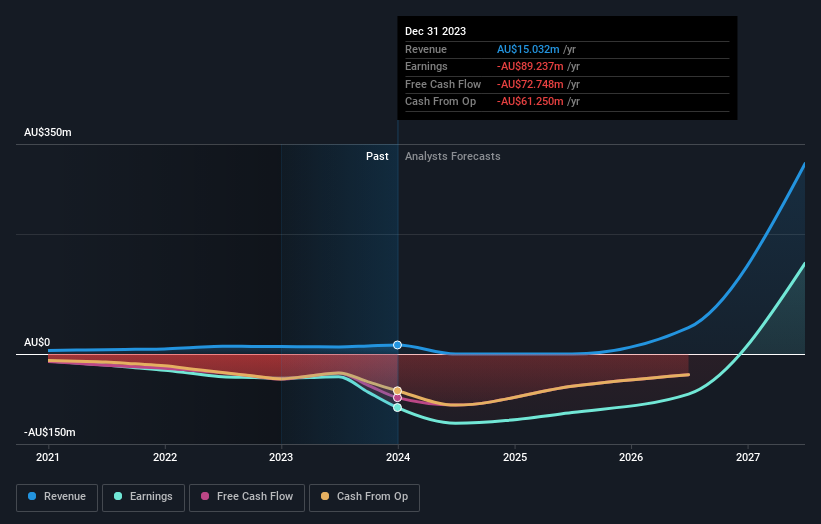Click the 2026 x-axis label

click(631, 458)
